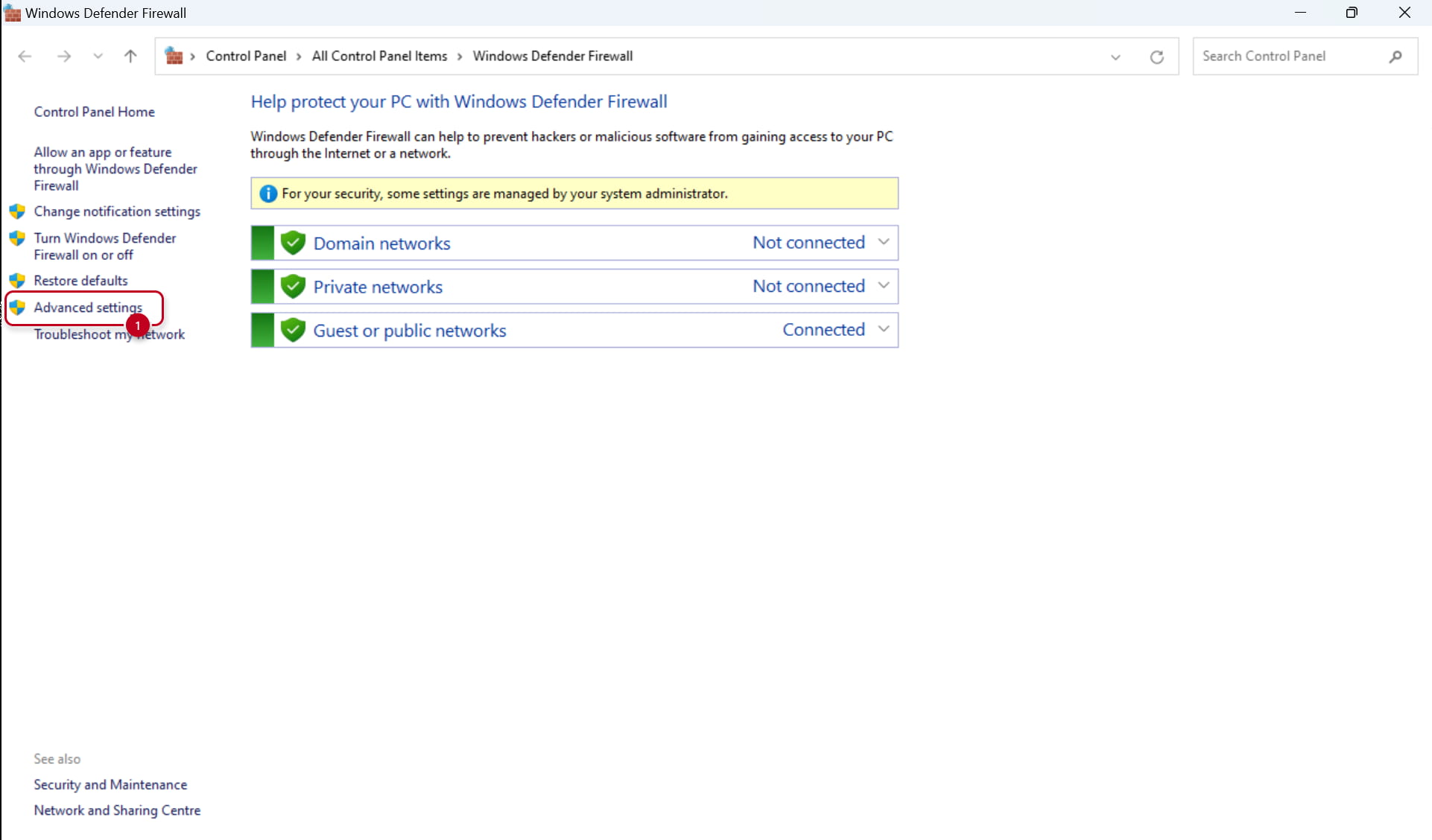Open Security and Maintenance
1432x840 pixels.
point(110,785)
